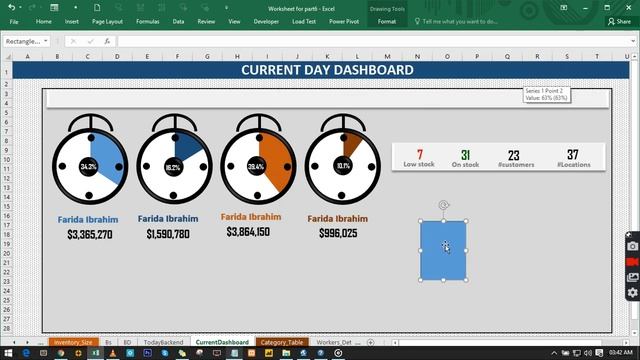The height and width of the screenshot is (360, 640).
Task: Expand the formula bar chevron
Action: click(x=633, y=41)
